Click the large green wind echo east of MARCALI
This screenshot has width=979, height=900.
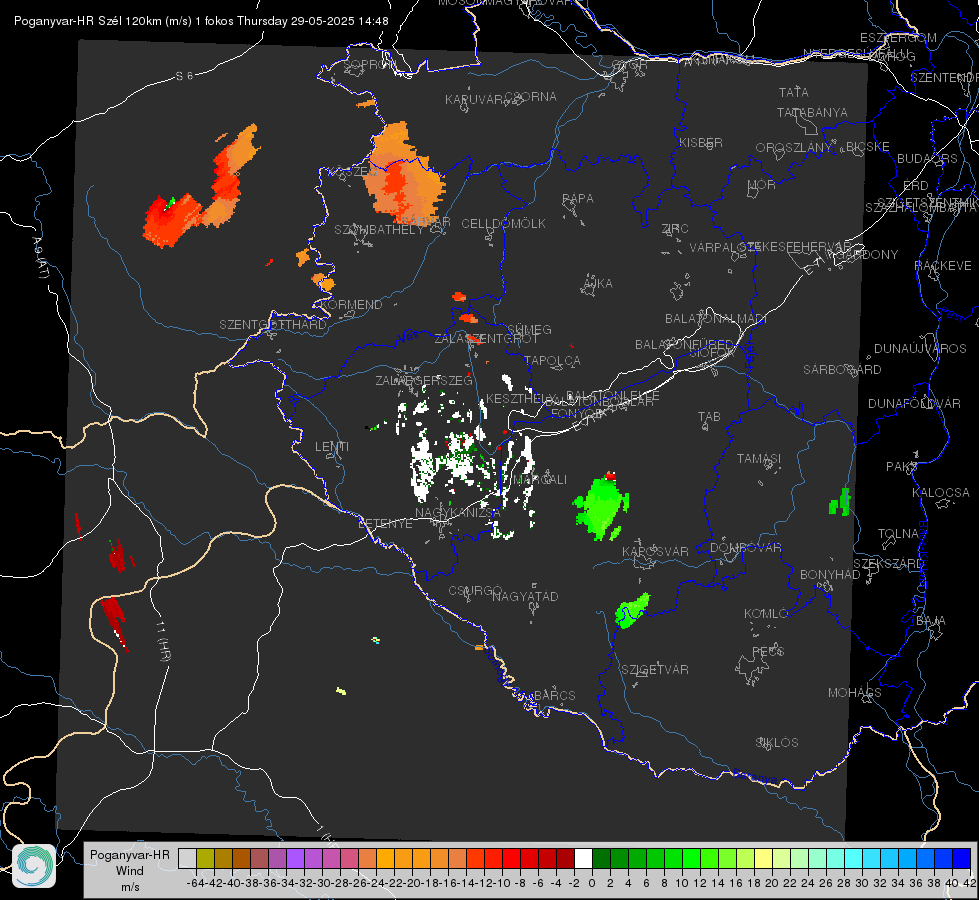(x=601, y=507)
